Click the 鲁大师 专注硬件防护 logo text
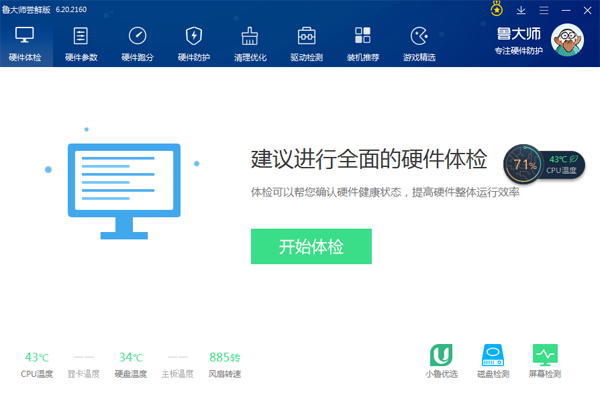Screen dimensions: 600x399 coord(518,41)
